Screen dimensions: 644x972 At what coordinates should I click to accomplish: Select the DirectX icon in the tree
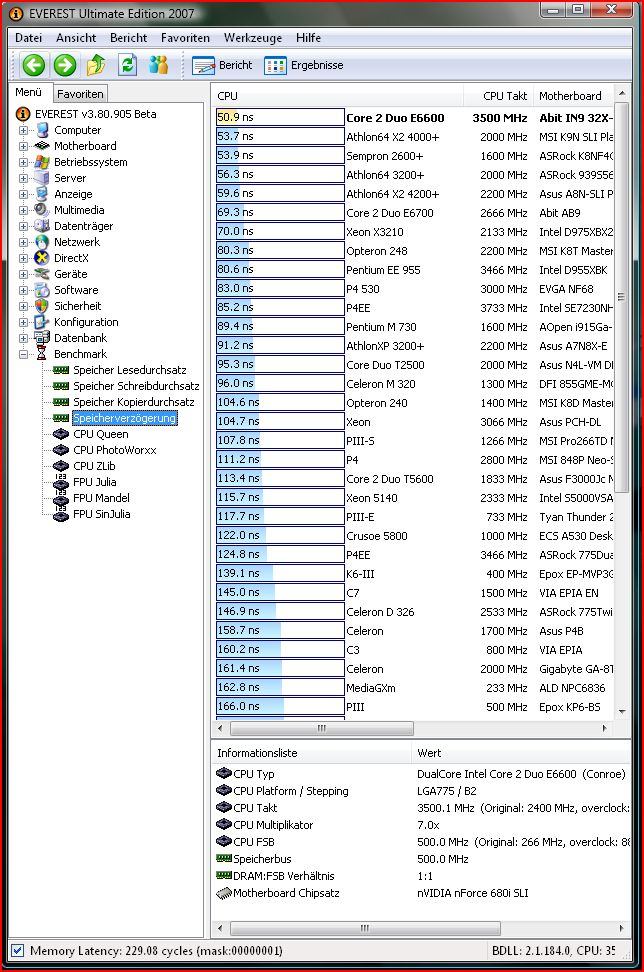42,258
